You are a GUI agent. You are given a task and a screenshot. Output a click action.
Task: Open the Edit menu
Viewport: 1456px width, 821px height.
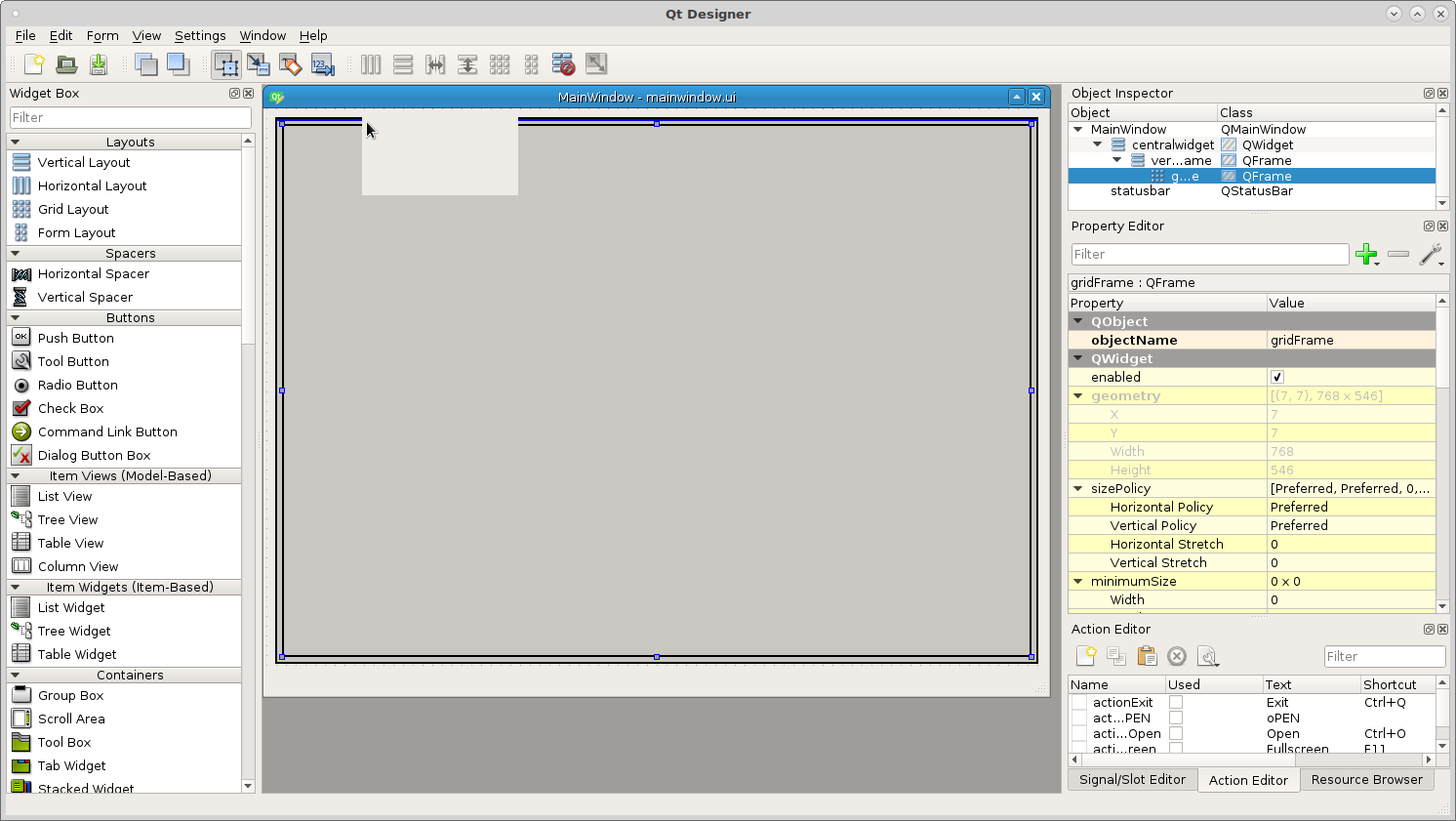61,35
